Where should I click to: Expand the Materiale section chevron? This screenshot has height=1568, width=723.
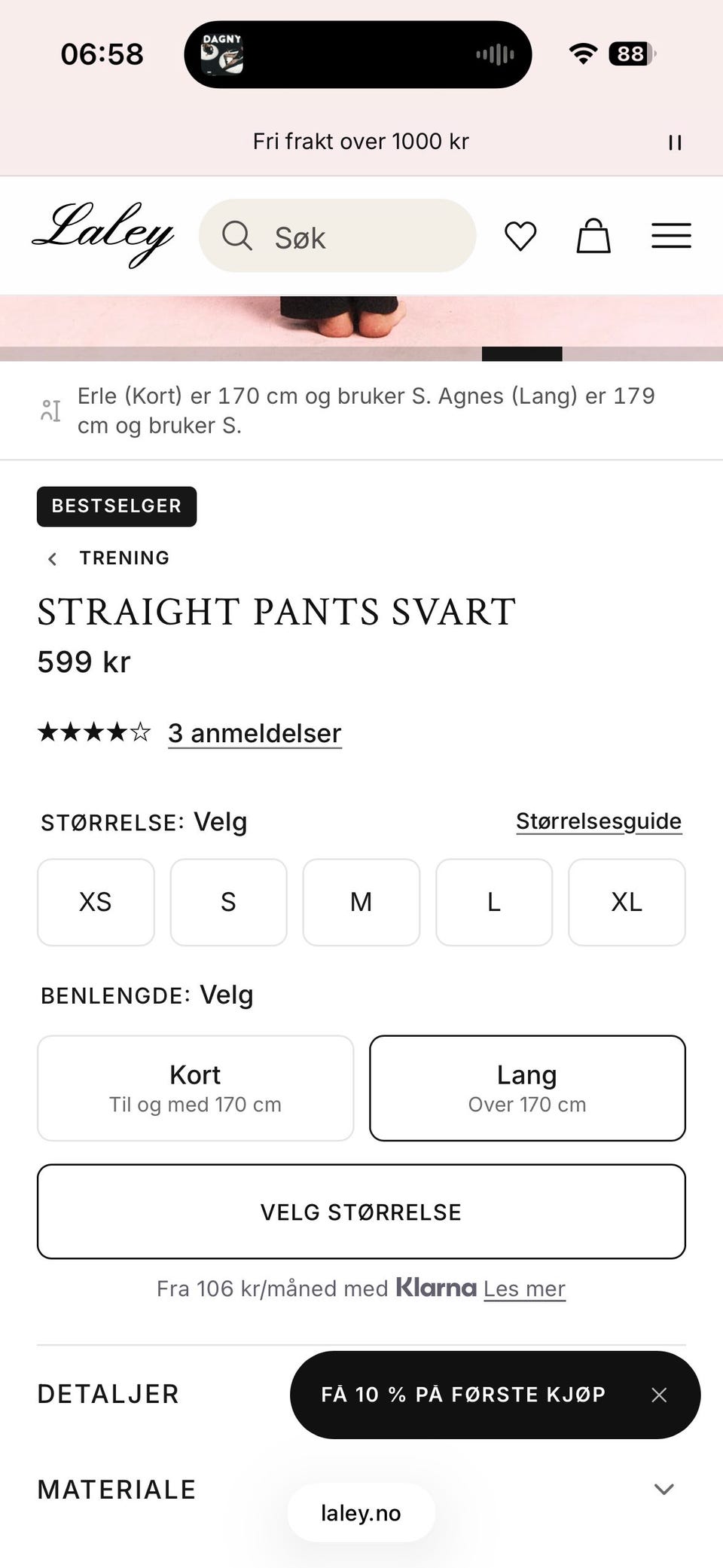664,1489
